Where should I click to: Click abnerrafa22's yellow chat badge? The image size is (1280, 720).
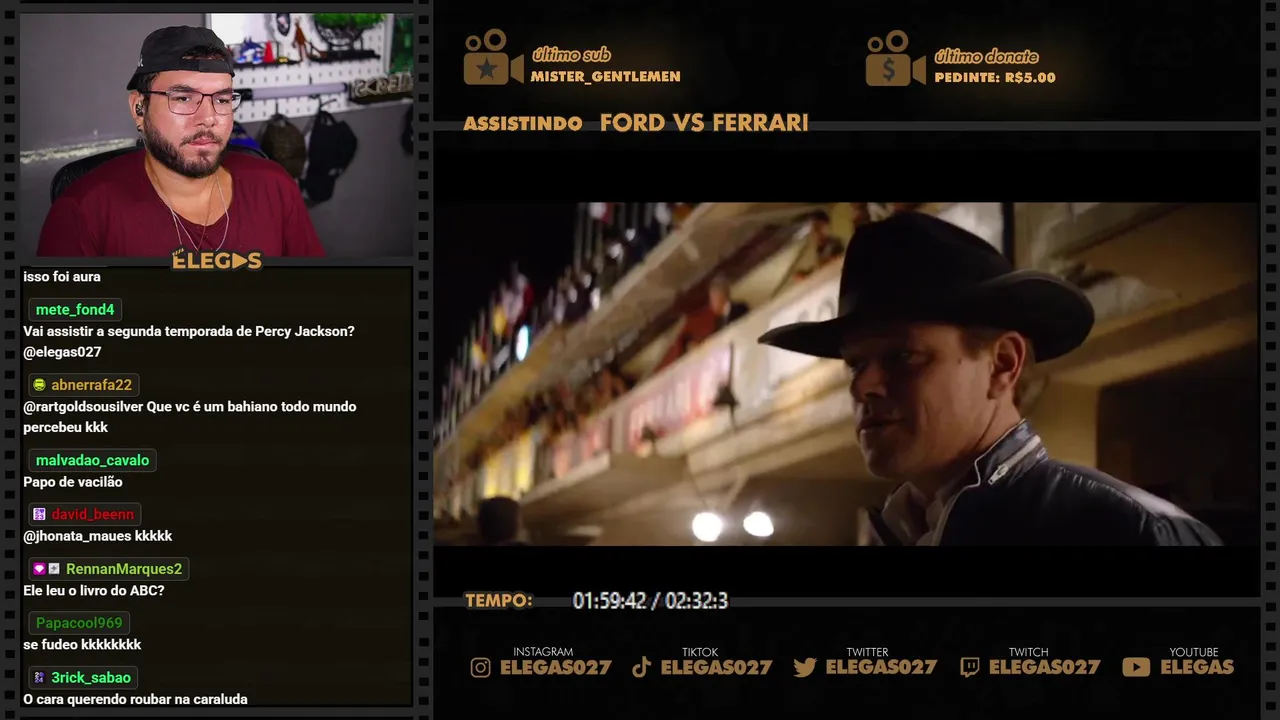click(39, 385)
